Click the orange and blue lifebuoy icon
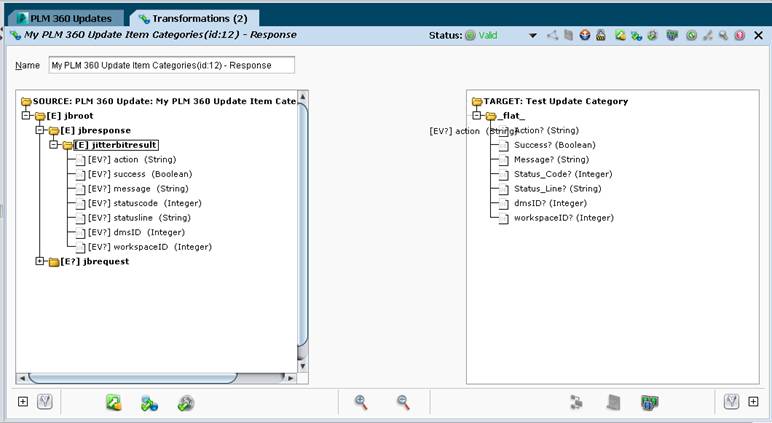The height and width of the screenshot is (423, 772). (584, 35)
